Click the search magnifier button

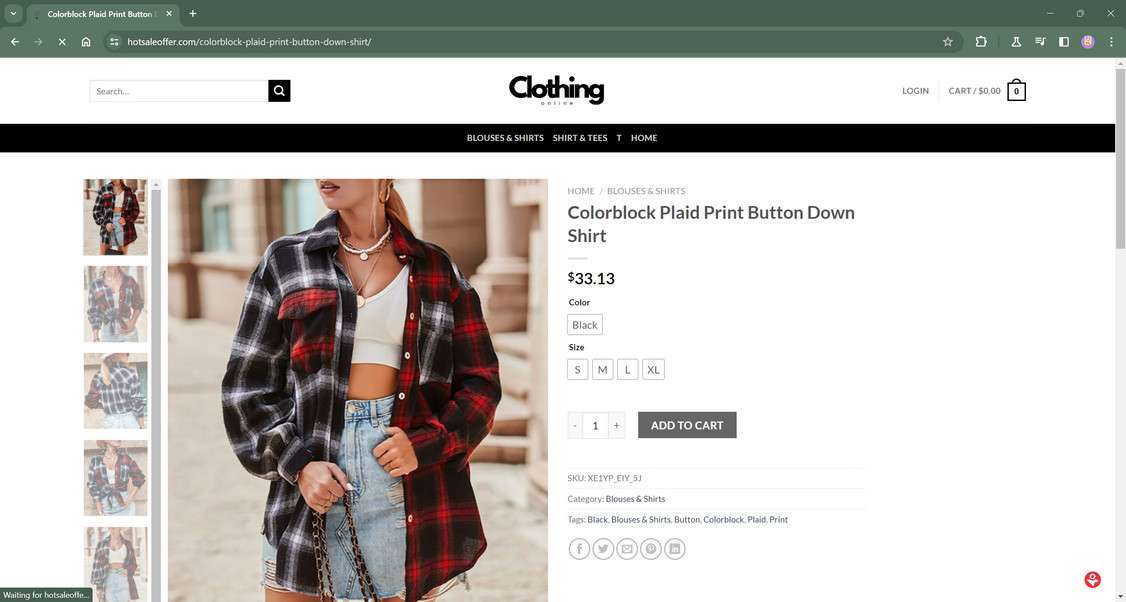279,91
